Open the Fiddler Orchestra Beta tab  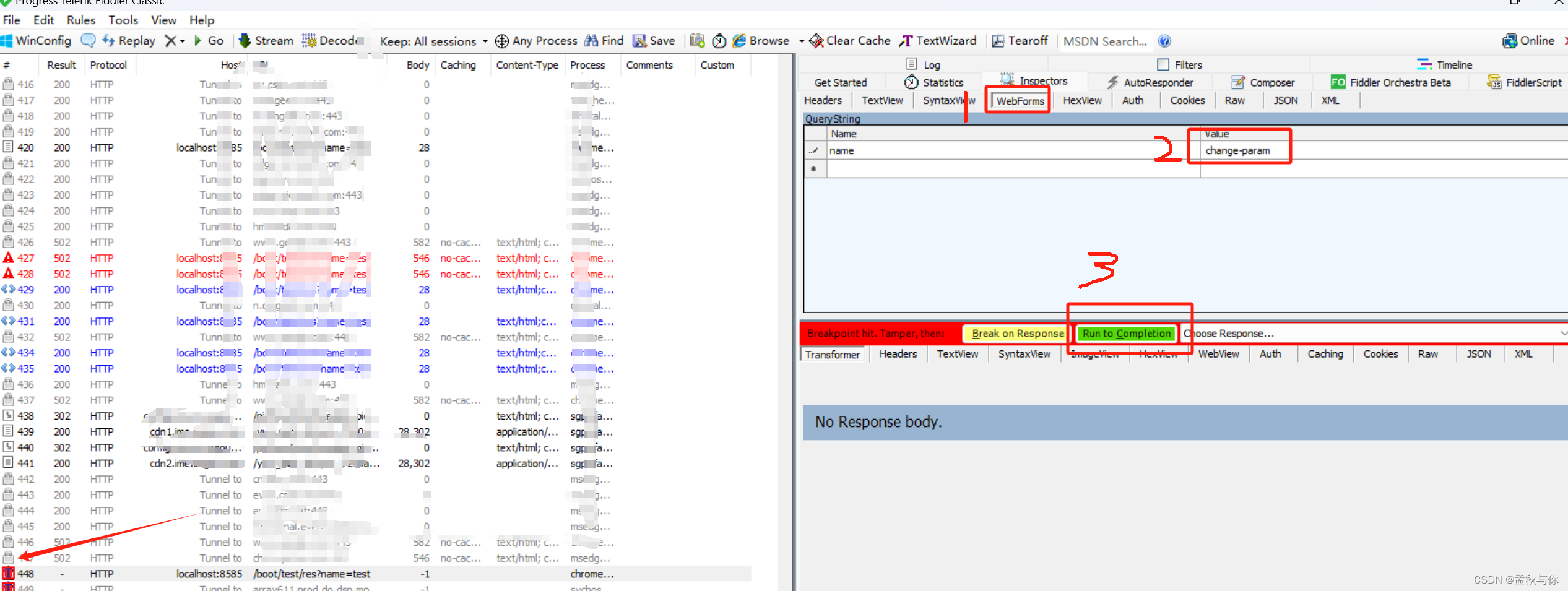(x=1390, y=82)
